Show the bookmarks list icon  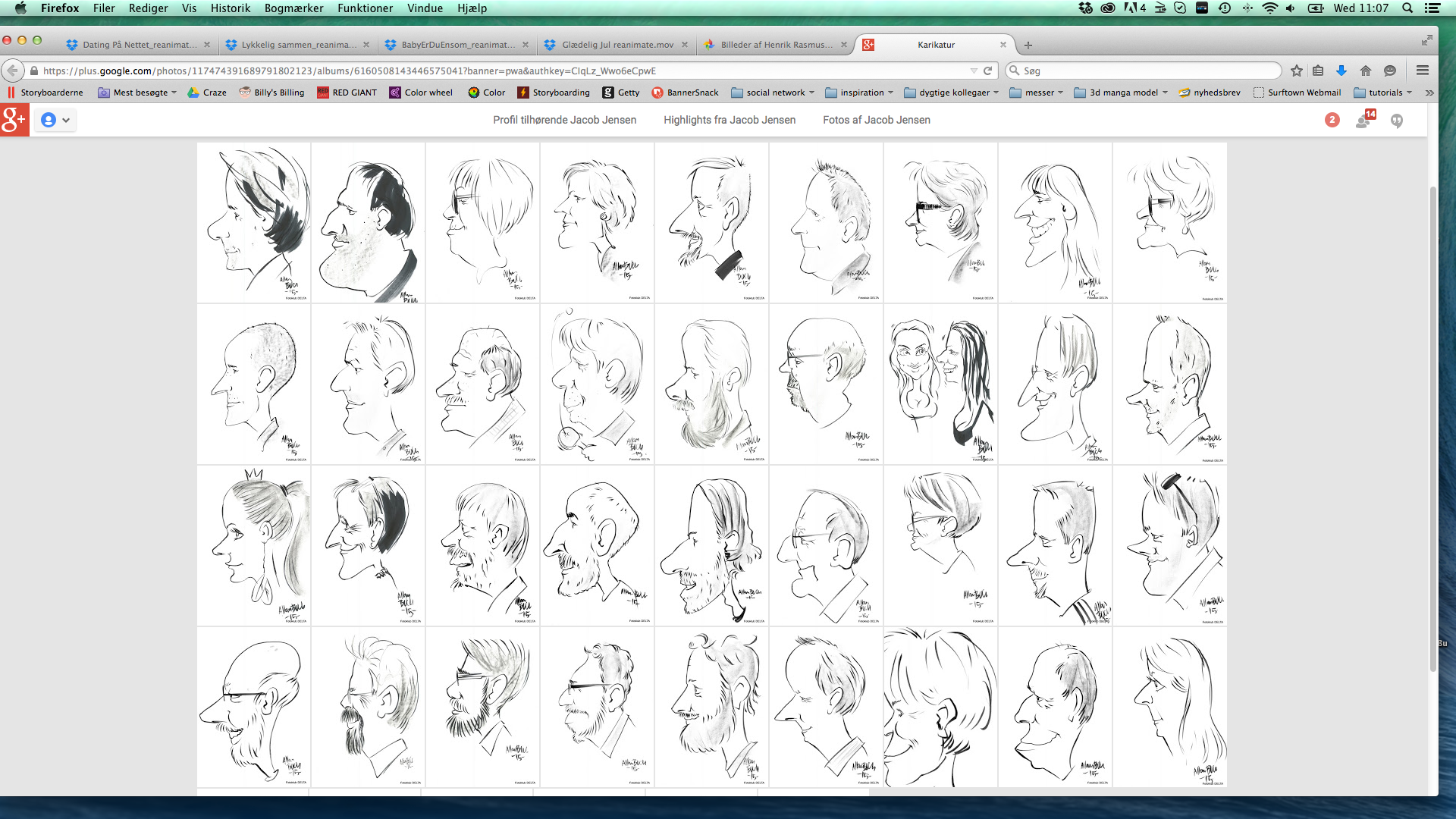pos(1318,71)
